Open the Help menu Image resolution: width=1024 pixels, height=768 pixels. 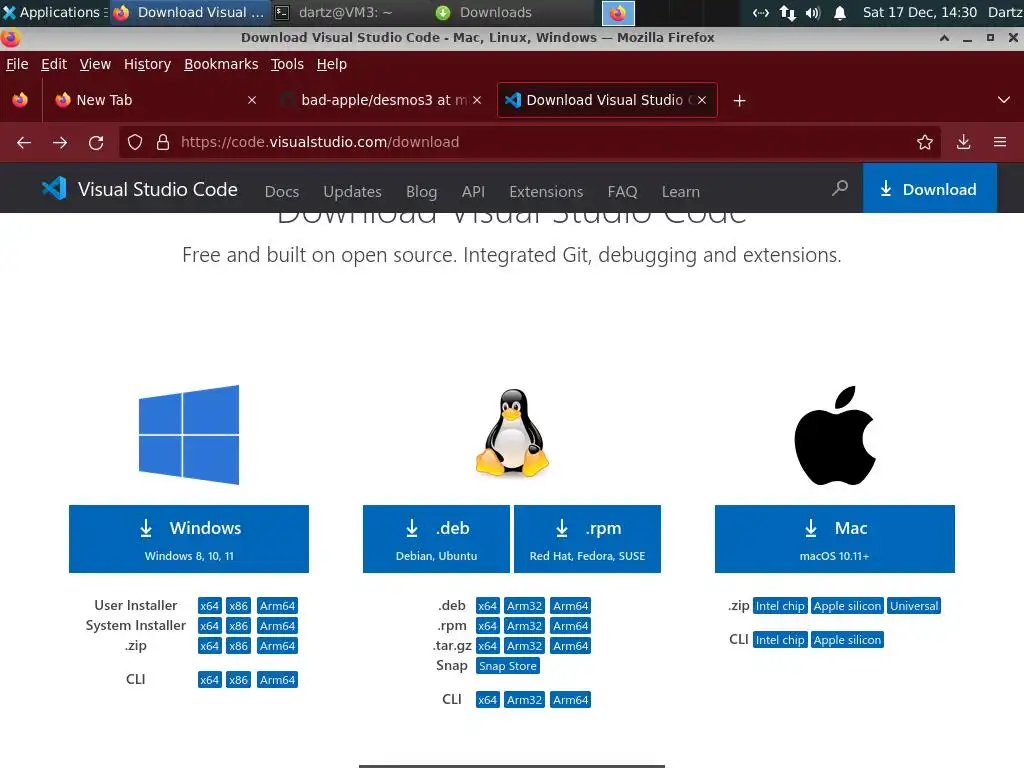[332, 64]
